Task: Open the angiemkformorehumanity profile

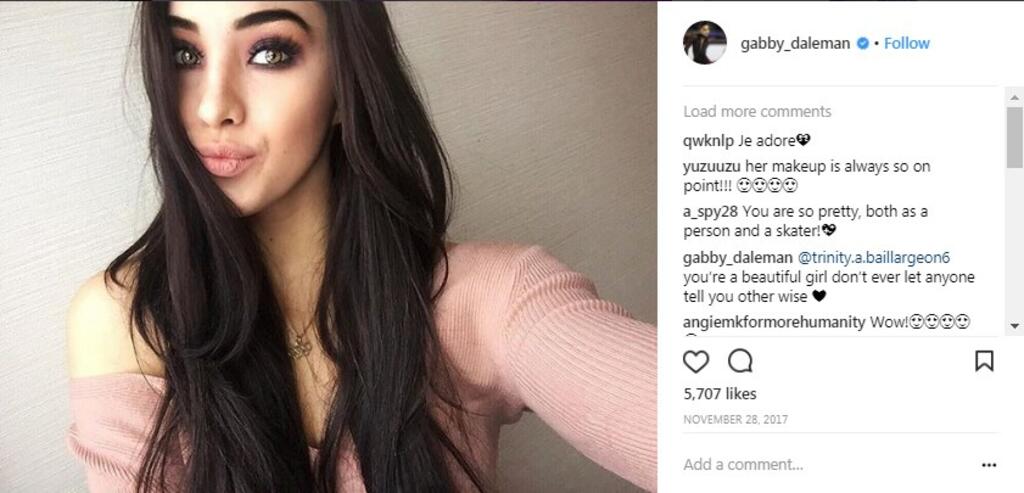Action: pos(774,323)
